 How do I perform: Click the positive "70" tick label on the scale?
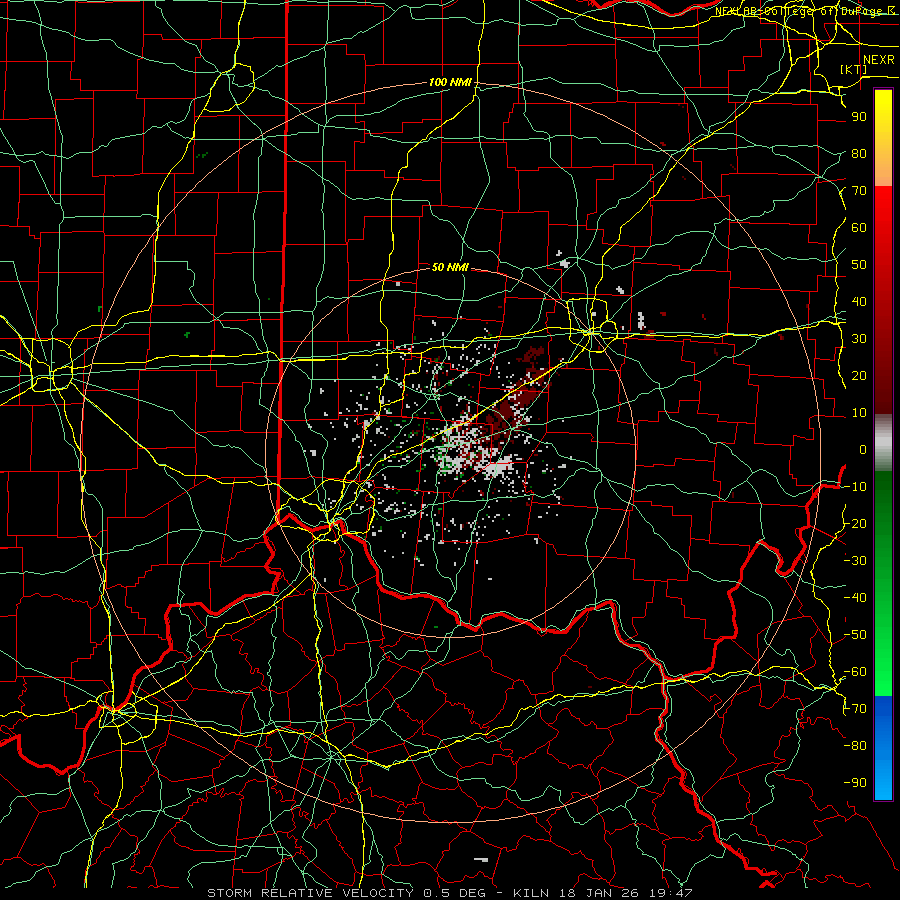point(859,191)
